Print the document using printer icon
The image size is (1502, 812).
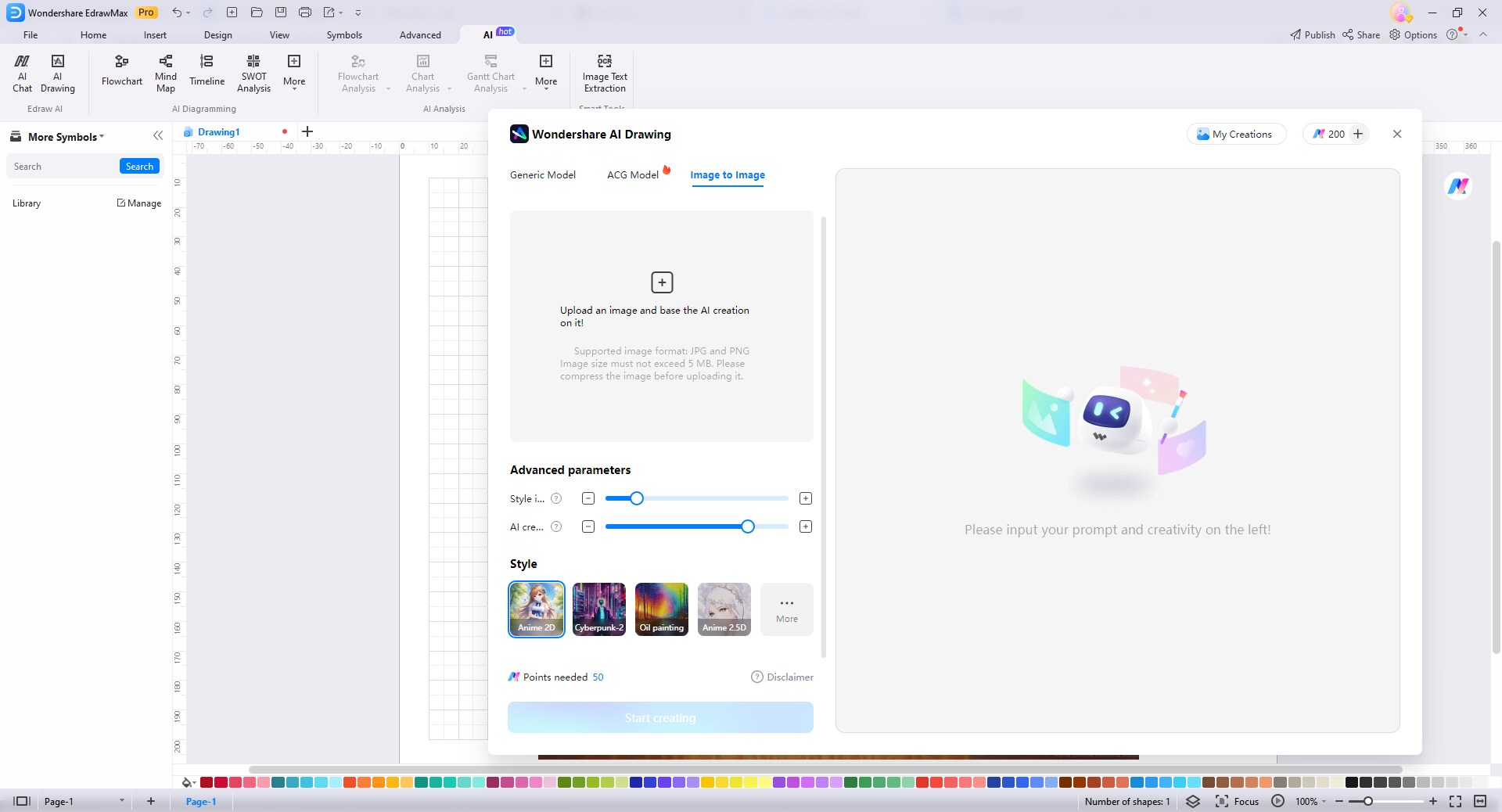[x=305, y=13]
